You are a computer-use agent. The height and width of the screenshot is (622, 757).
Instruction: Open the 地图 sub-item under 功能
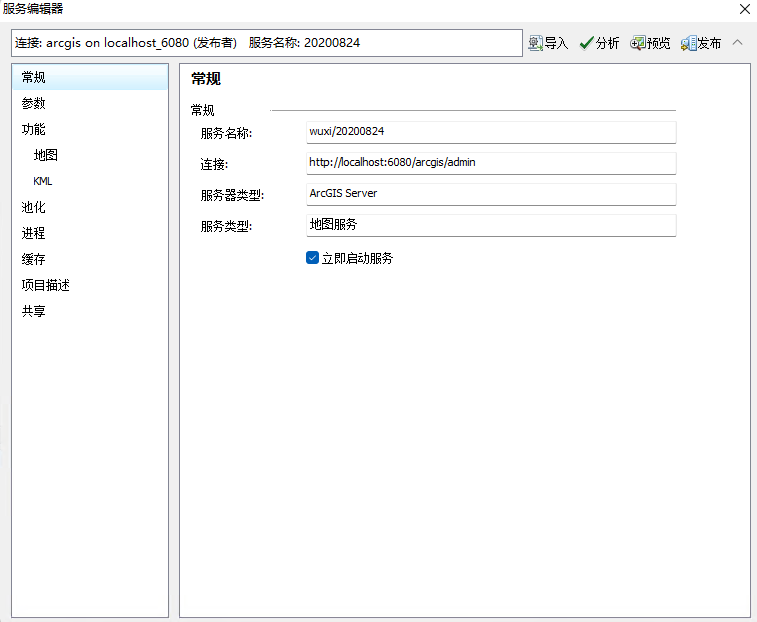tap(46, 155)
